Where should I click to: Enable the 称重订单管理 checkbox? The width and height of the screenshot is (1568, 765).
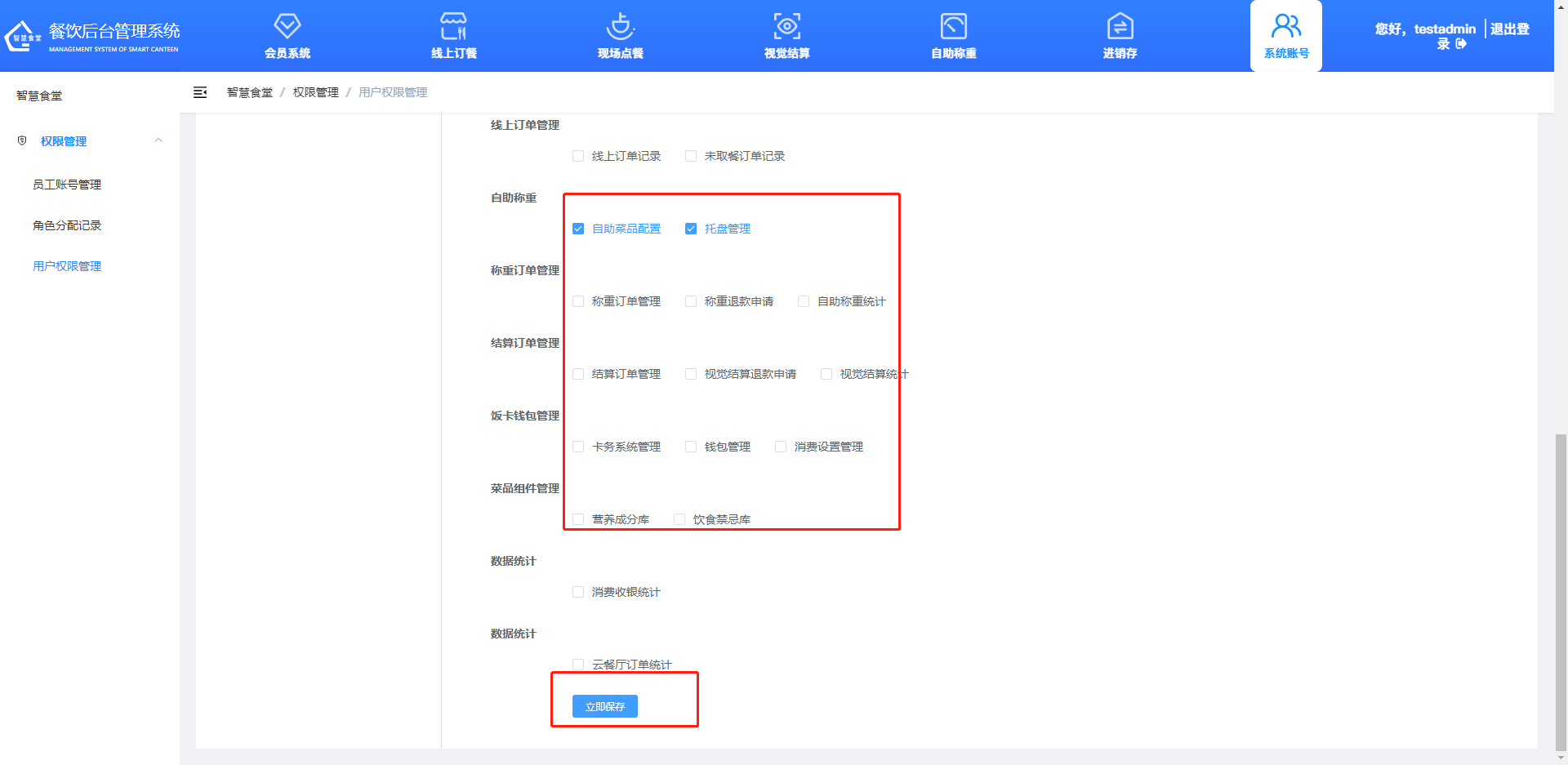[578, 300]
